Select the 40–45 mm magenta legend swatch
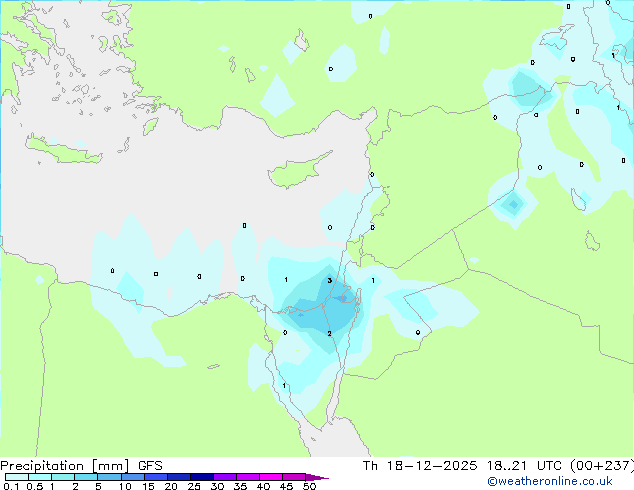 point(271,477)
